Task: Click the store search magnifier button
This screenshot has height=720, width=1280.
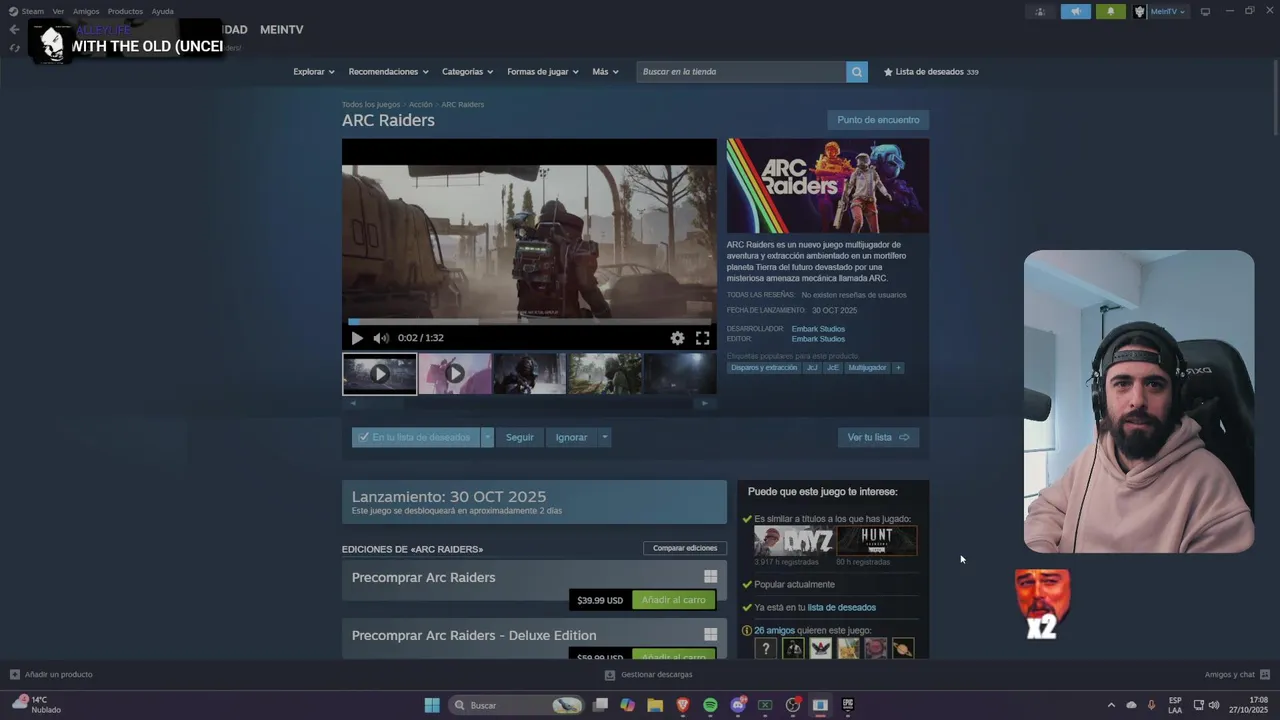Action: [856, 72]
